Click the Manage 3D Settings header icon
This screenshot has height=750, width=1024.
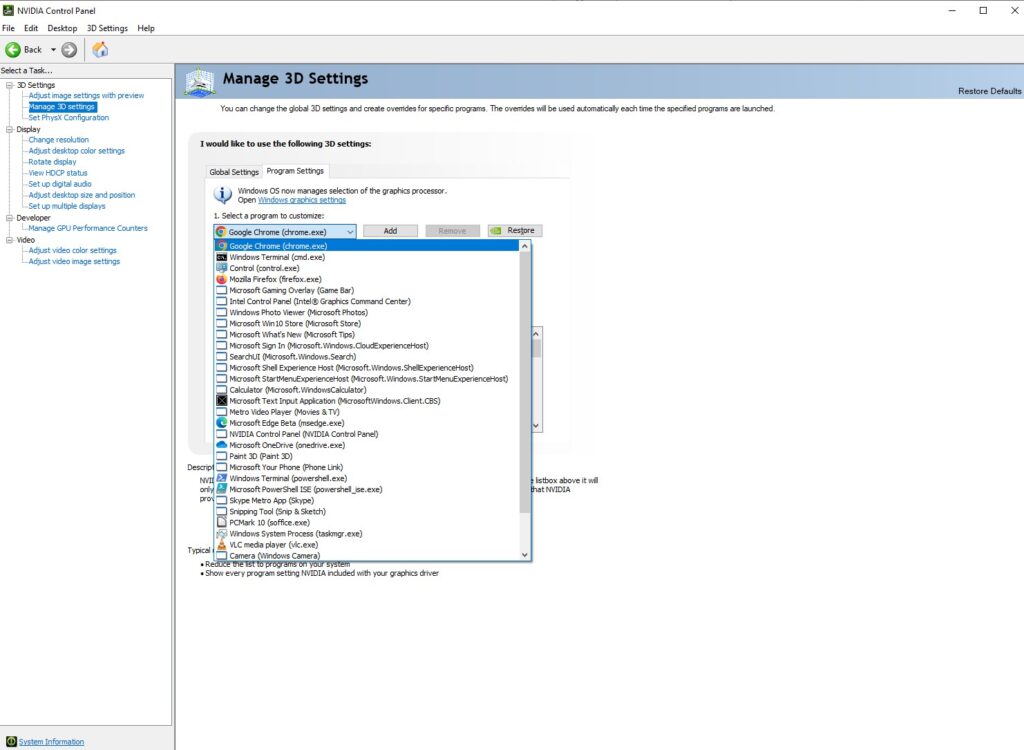point(200,82)
